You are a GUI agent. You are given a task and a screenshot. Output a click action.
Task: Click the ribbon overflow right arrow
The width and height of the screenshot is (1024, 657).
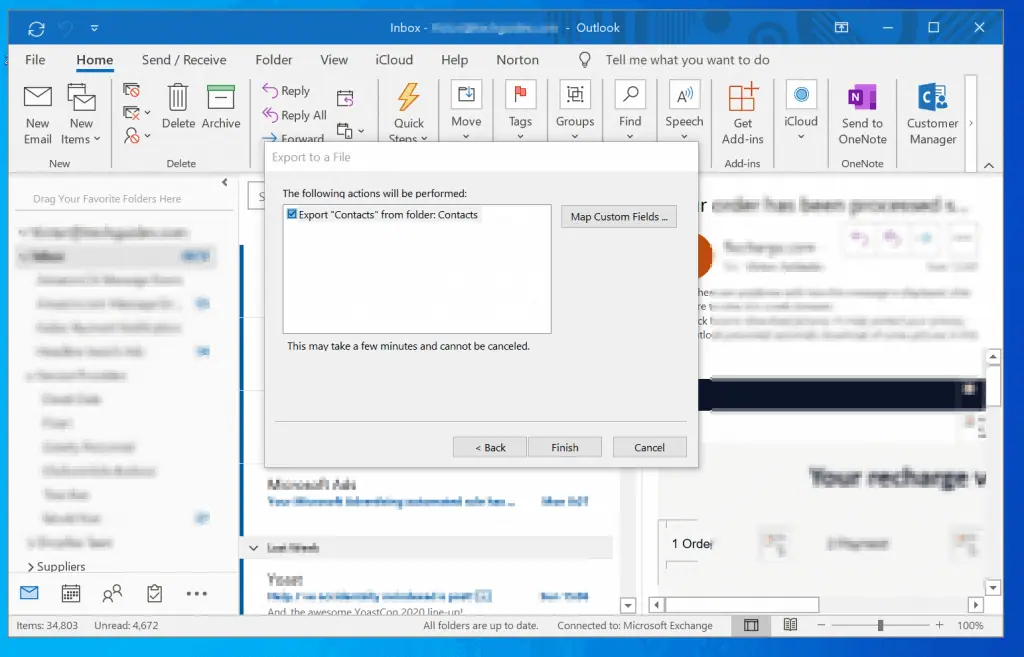(971, 123)
